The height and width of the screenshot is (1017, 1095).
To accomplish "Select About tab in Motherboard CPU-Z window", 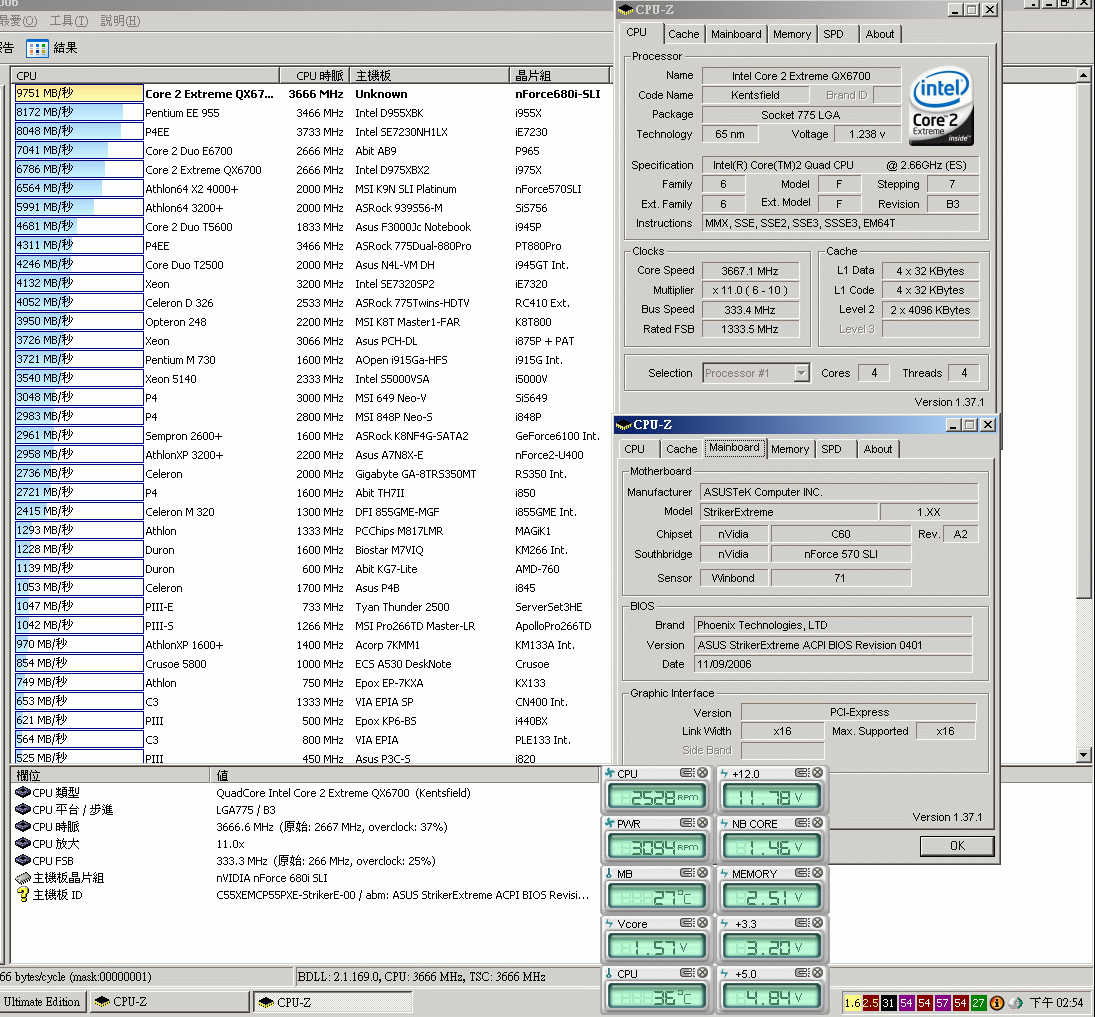I will pos(878,449).
